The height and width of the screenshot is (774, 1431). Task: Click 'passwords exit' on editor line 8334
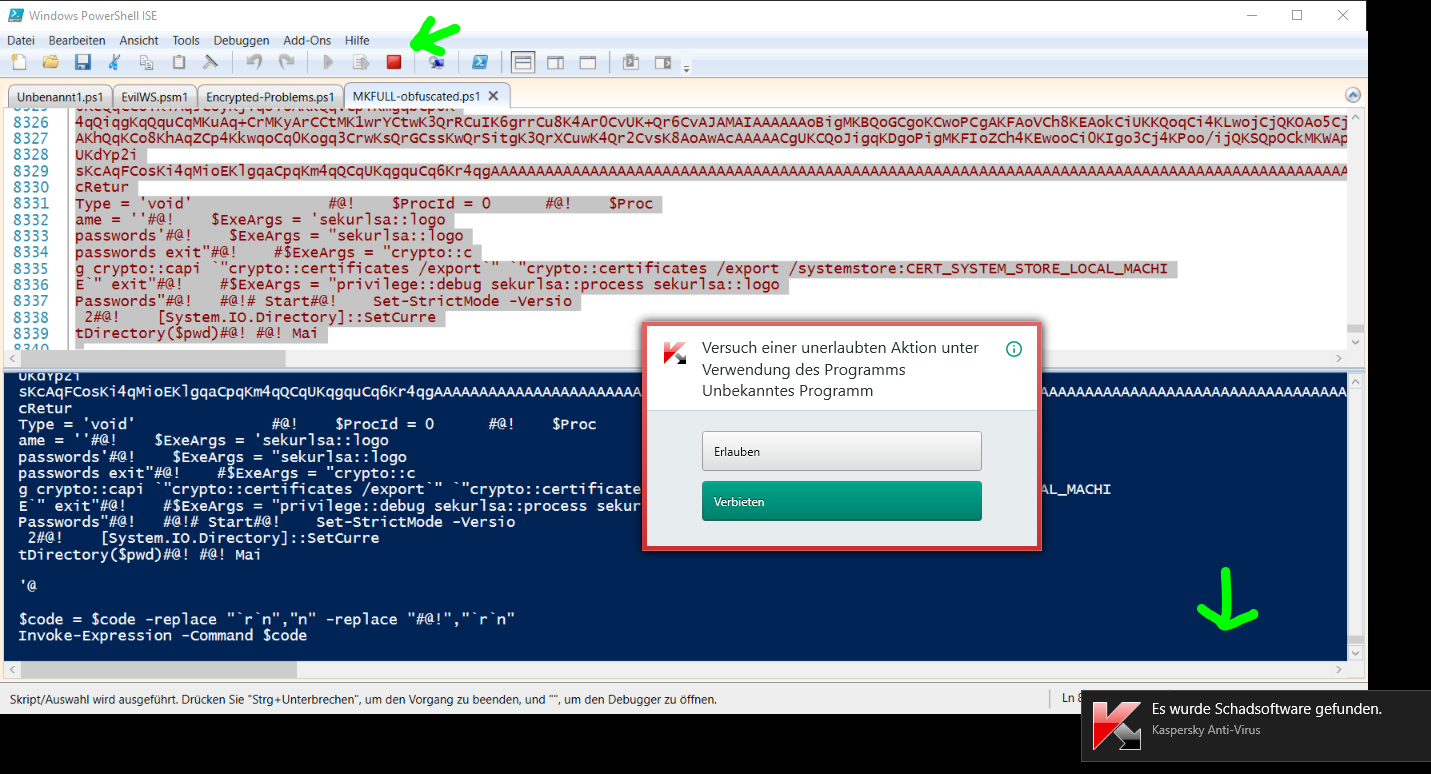click(139, 252)
